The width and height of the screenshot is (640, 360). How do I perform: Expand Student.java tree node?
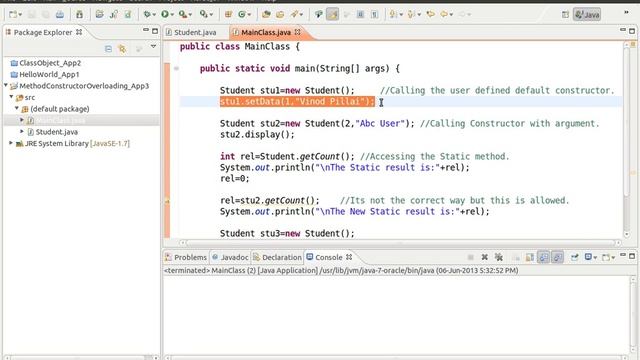tap(22, 131)
